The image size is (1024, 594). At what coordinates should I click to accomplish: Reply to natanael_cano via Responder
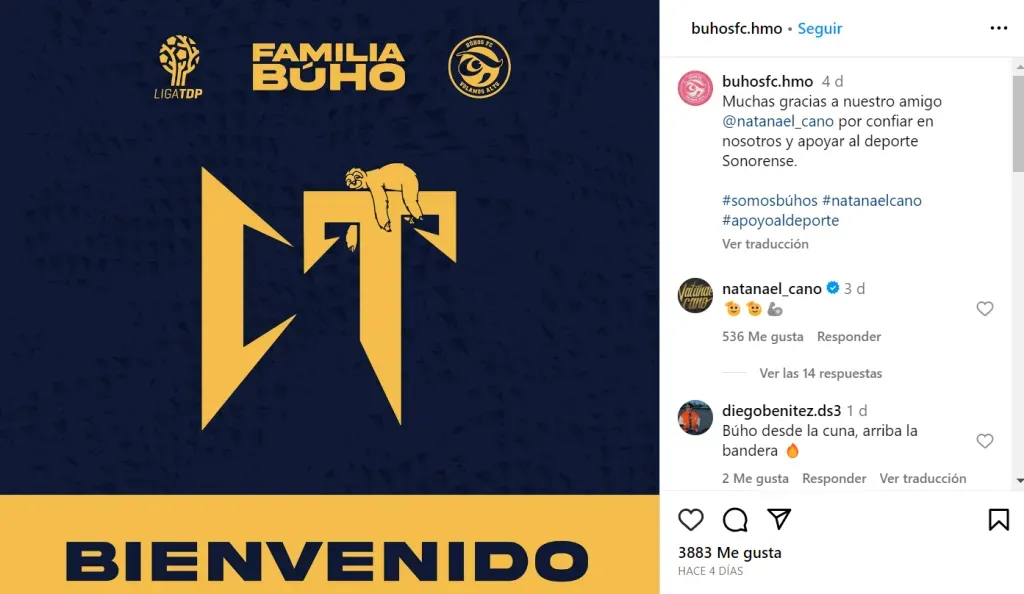848,337
